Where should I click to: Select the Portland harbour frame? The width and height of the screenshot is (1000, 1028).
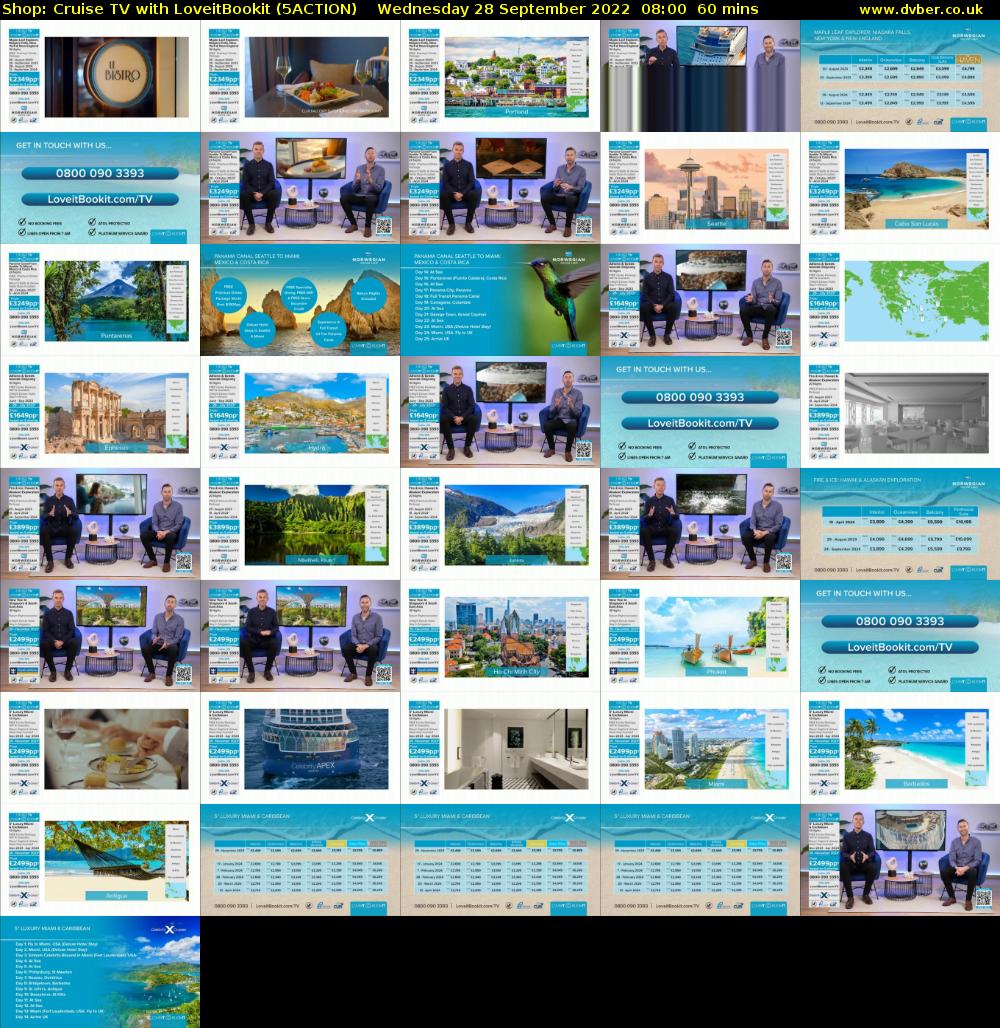coord(500,76)
